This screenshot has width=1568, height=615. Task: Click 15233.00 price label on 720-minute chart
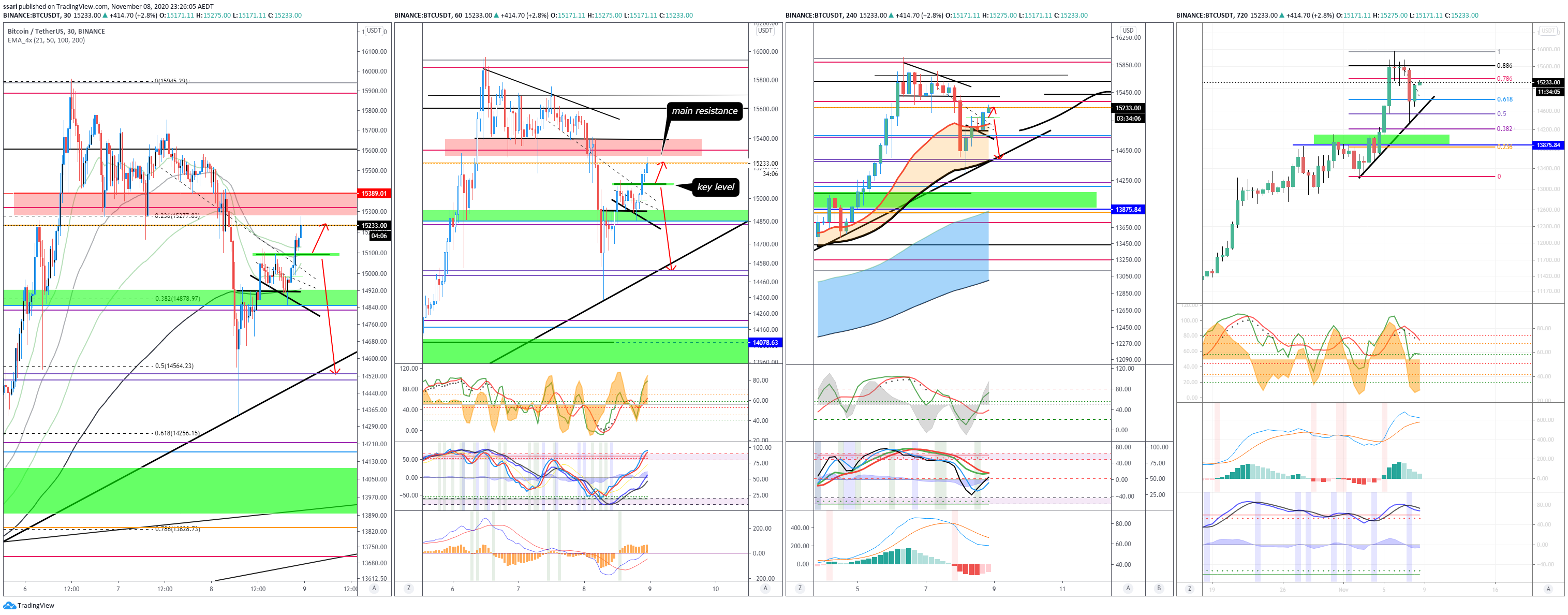pyautogui.click(x=1548, y=82)
